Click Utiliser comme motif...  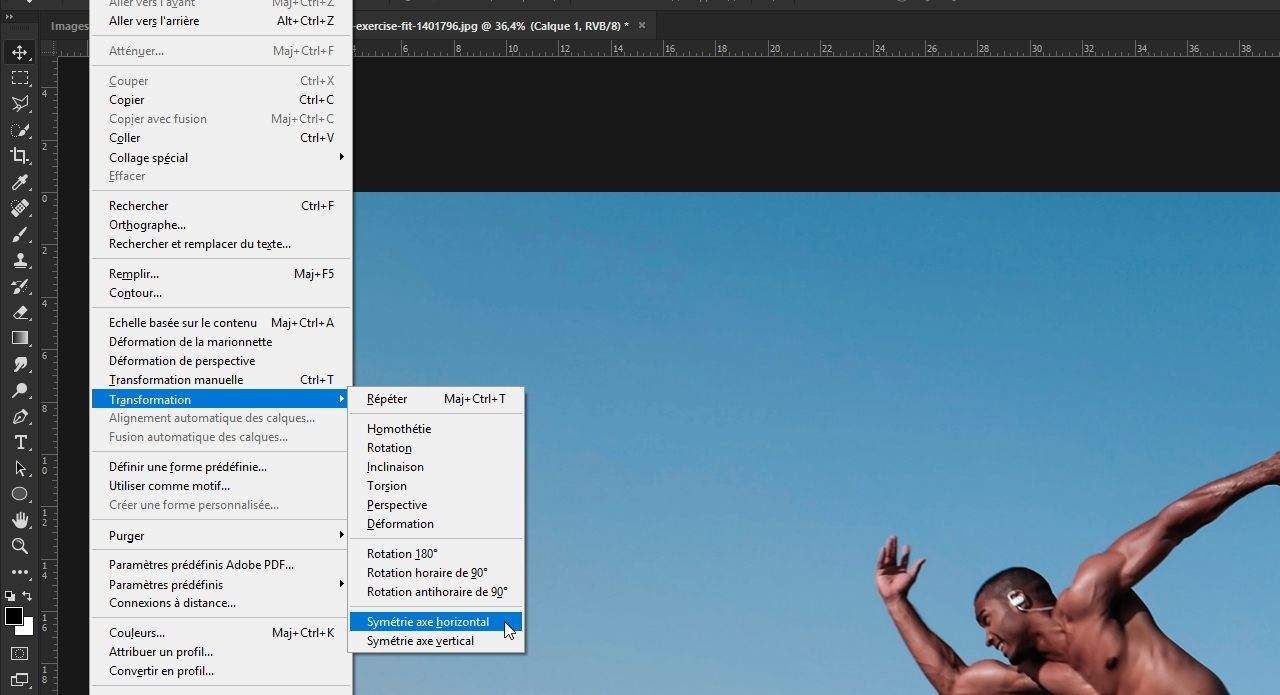[x=221, y=486]
